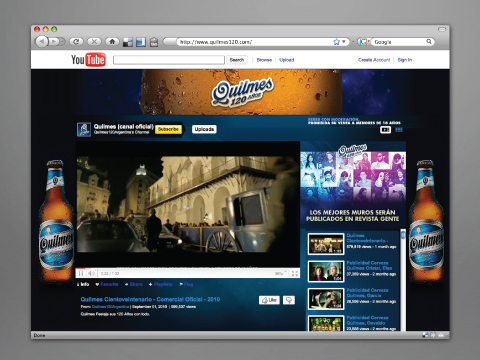This screenshot has width=480, height=360.
Task: Go to the browser home page icon
Action: [x=112, y=42]
